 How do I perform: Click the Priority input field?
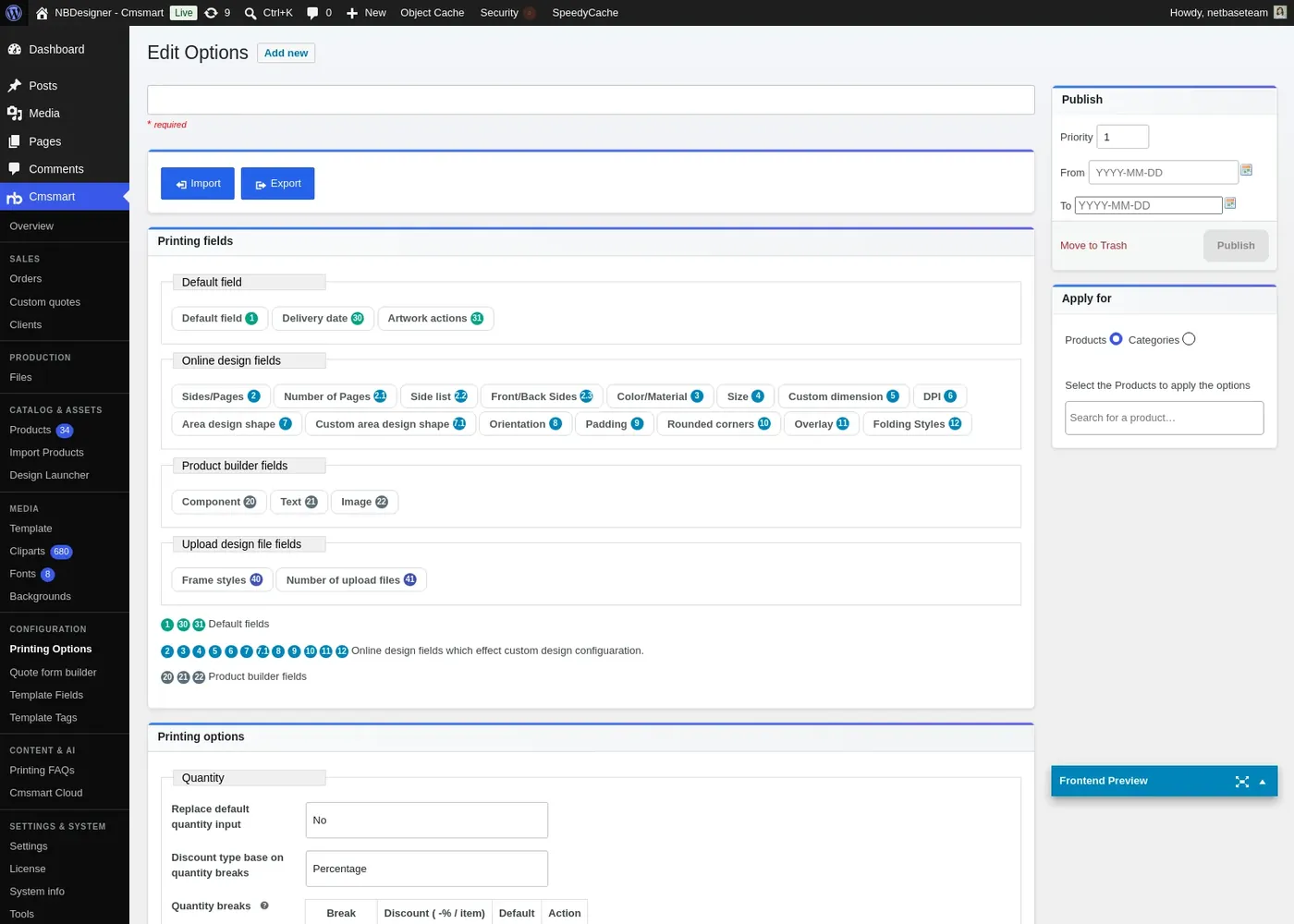[1123, 137]
